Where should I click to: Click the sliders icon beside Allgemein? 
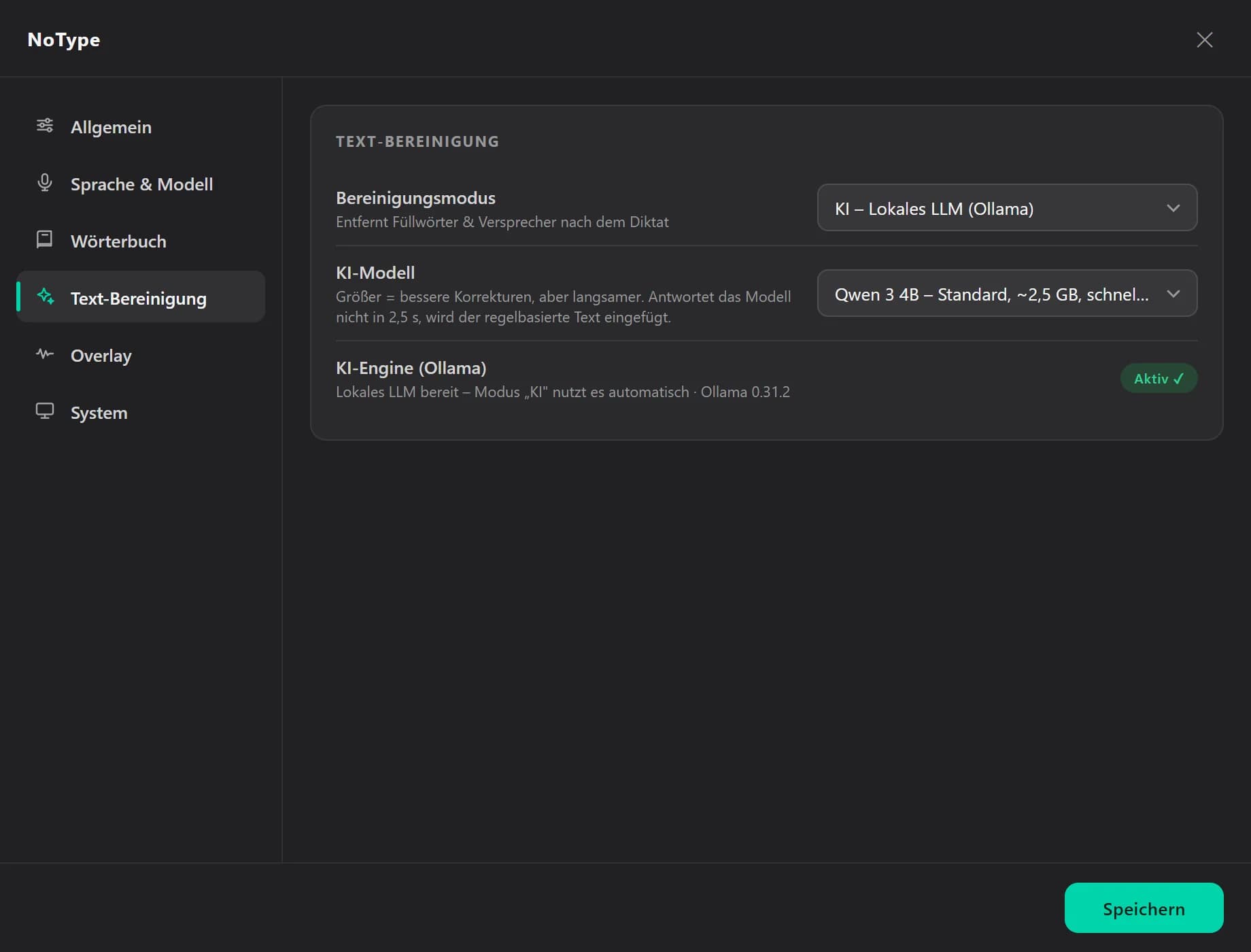[x=45, y=125]
